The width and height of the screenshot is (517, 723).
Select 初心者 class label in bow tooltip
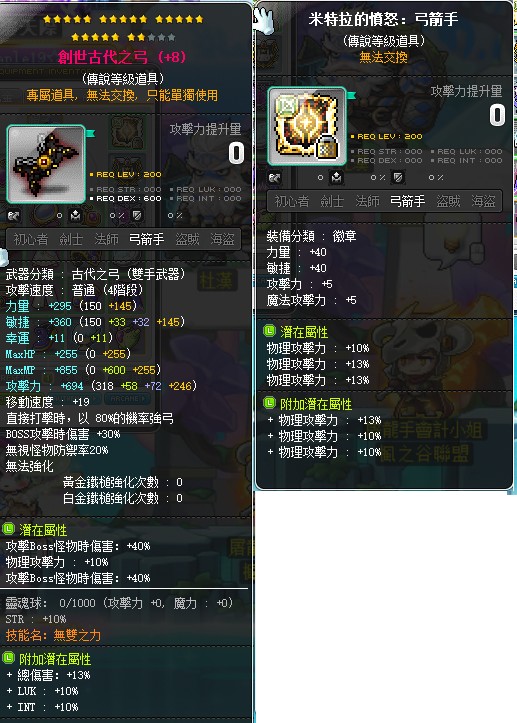click(x=30, y=239)
